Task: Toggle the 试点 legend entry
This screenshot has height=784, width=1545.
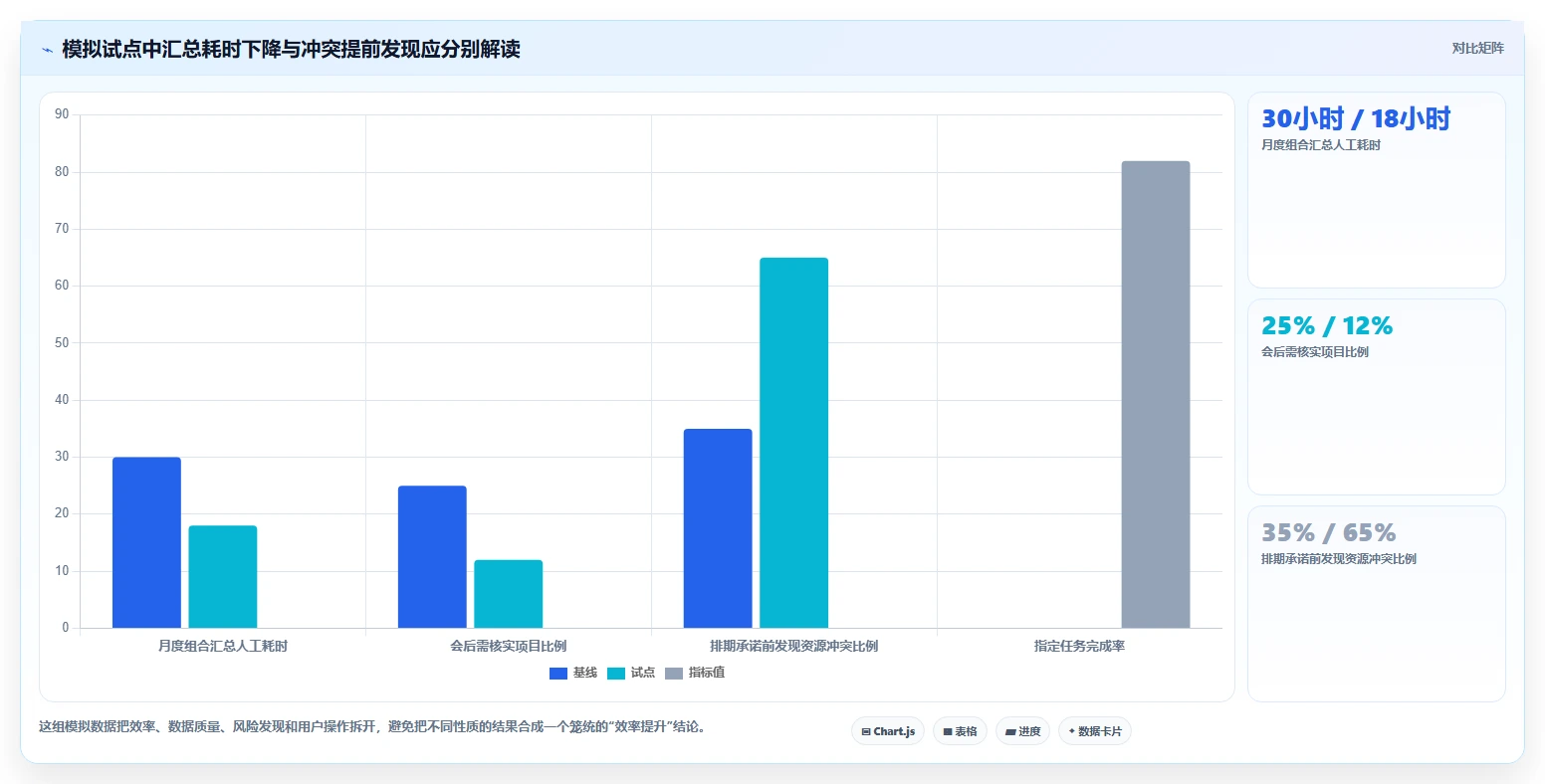Action: point(631,673)
